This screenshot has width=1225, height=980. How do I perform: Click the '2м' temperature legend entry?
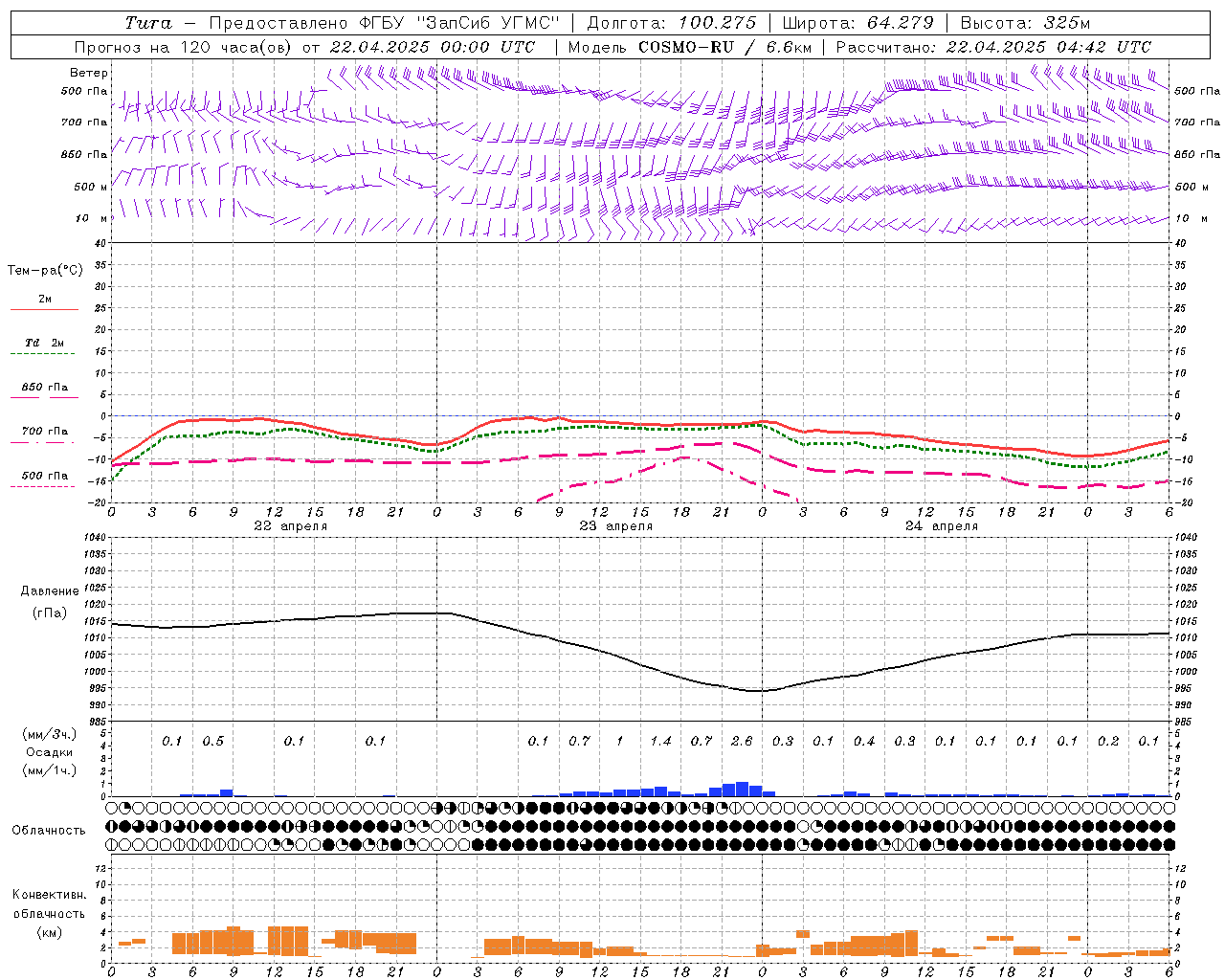click(45, 299)
